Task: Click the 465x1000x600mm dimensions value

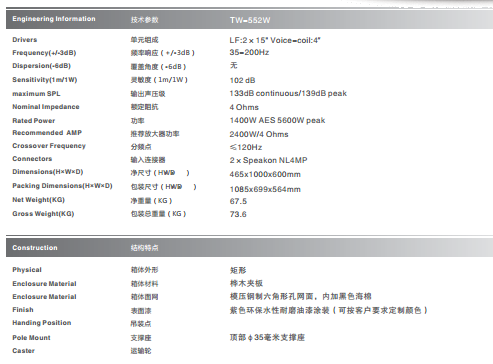Action: 265,174
